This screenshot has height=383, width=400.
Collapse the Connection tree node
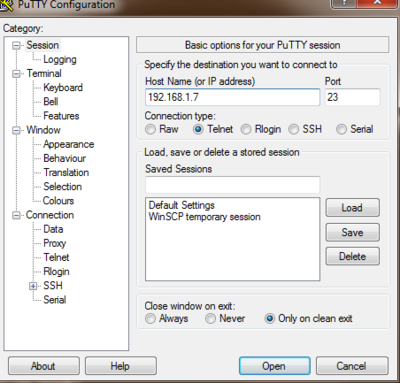[x=16, y=215]
